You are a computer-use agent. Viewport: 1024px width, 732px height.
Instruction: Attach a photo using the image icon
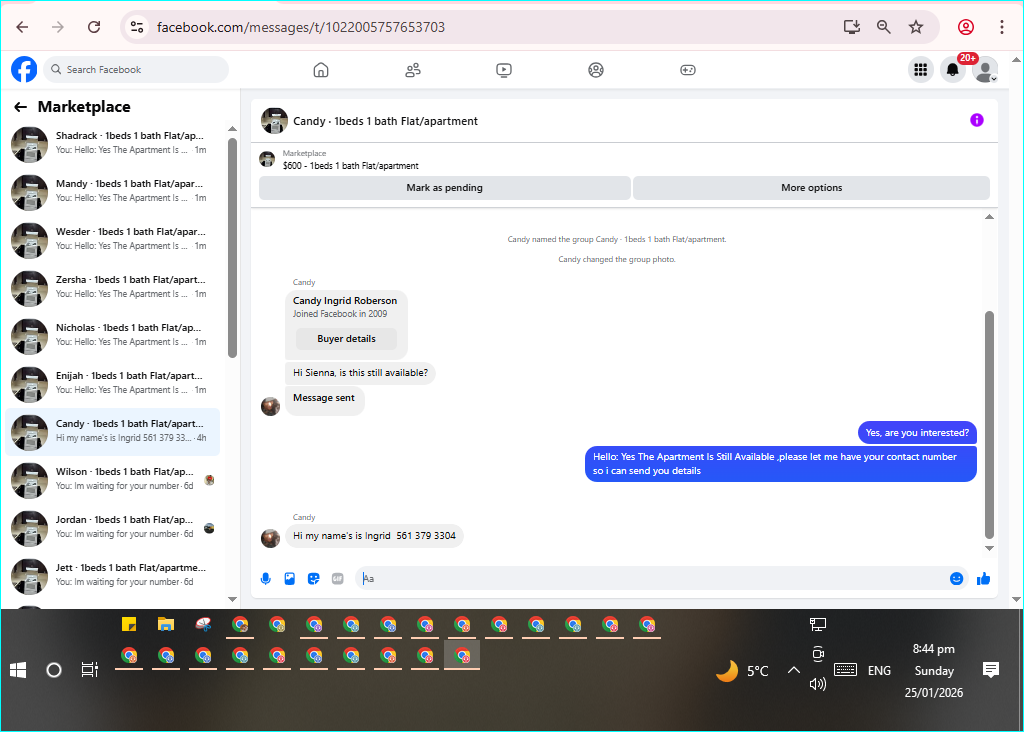pos(290,579)
